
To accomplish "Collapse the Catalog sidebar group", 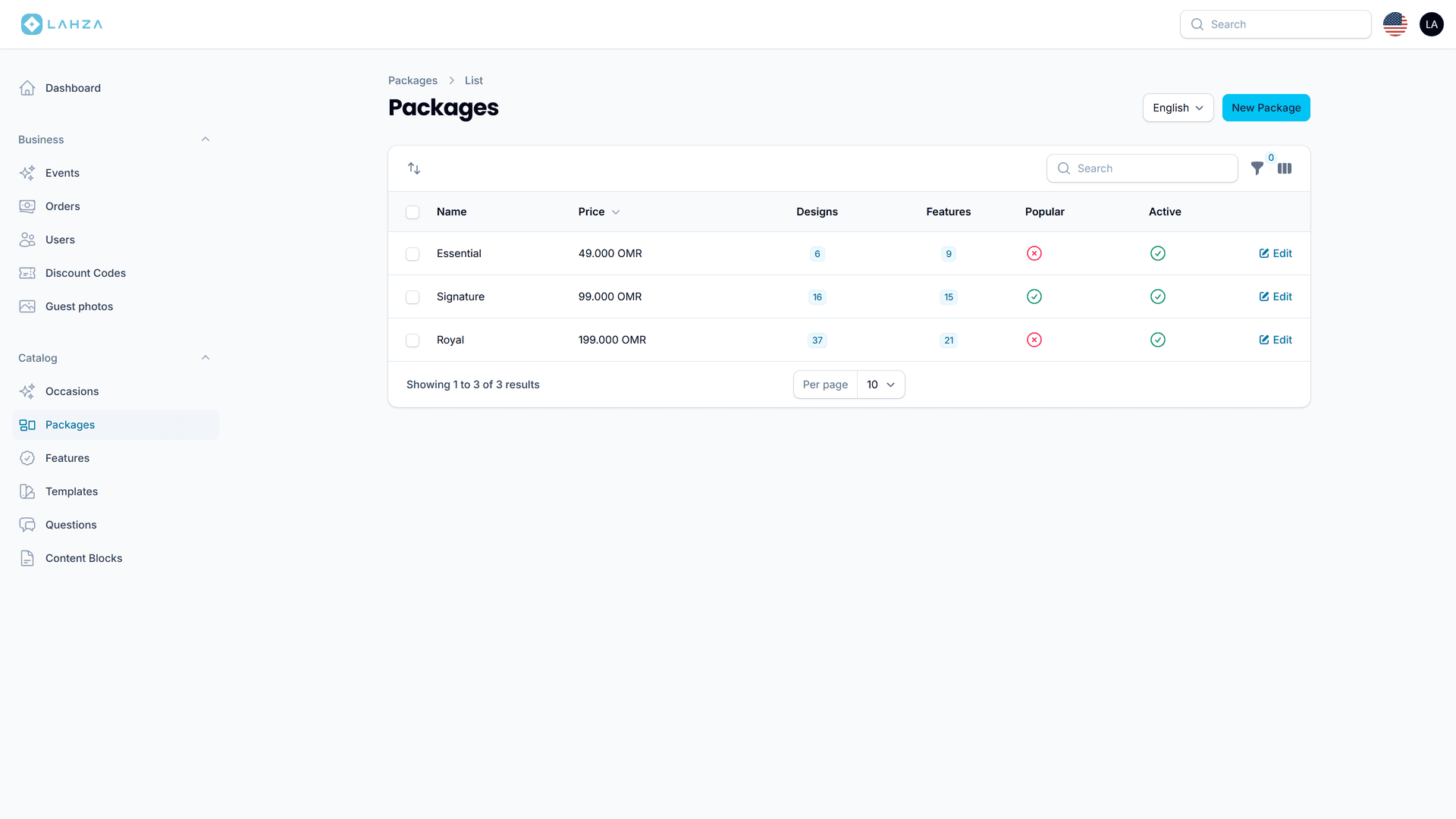I will [x=206, y=358].
